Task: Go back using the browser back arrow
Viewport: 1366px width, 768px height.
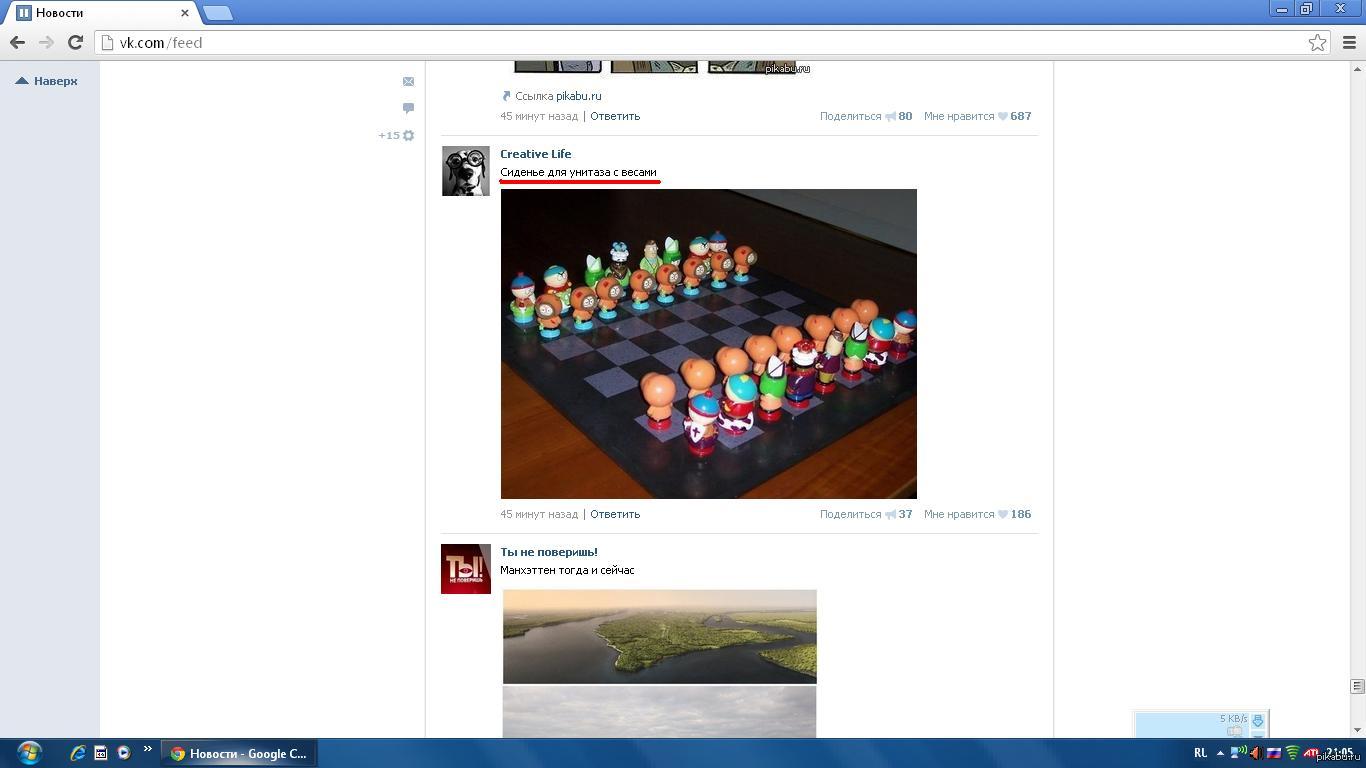Action: [17, 42]
